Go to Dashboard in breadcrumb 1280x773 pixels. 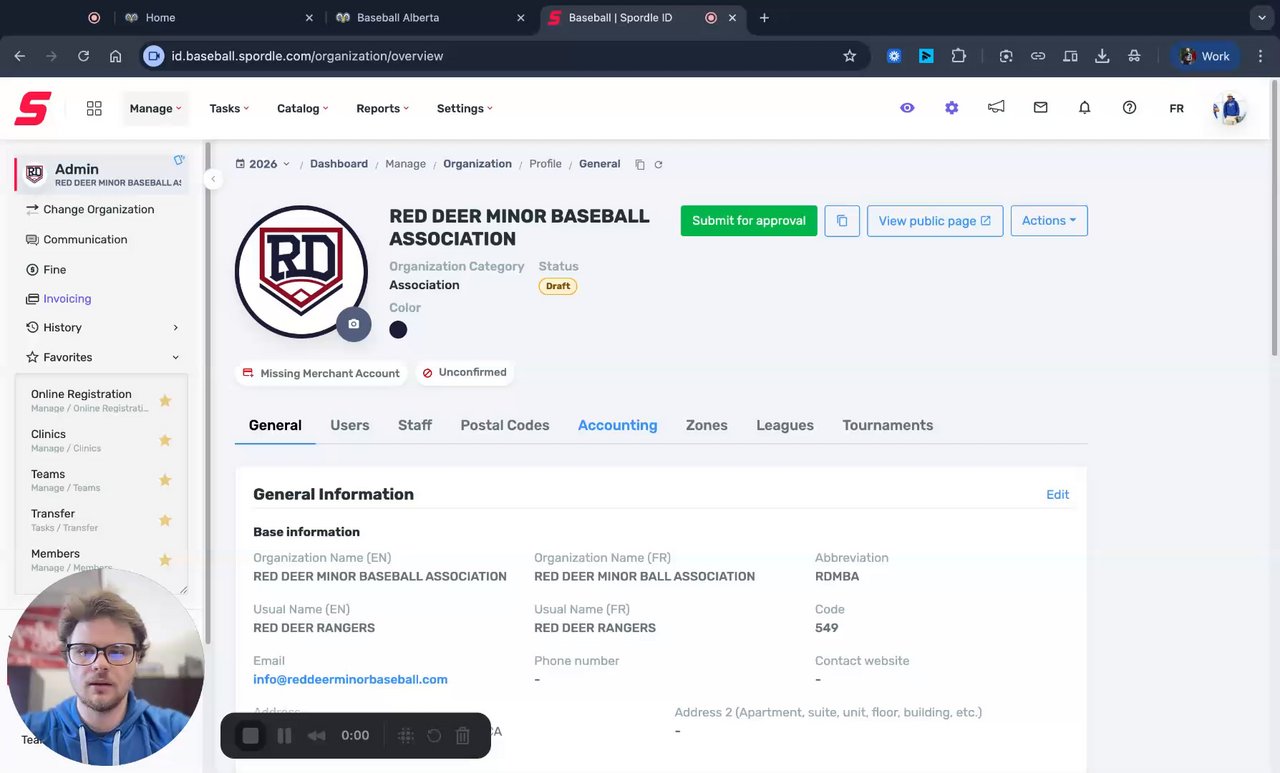339,164
